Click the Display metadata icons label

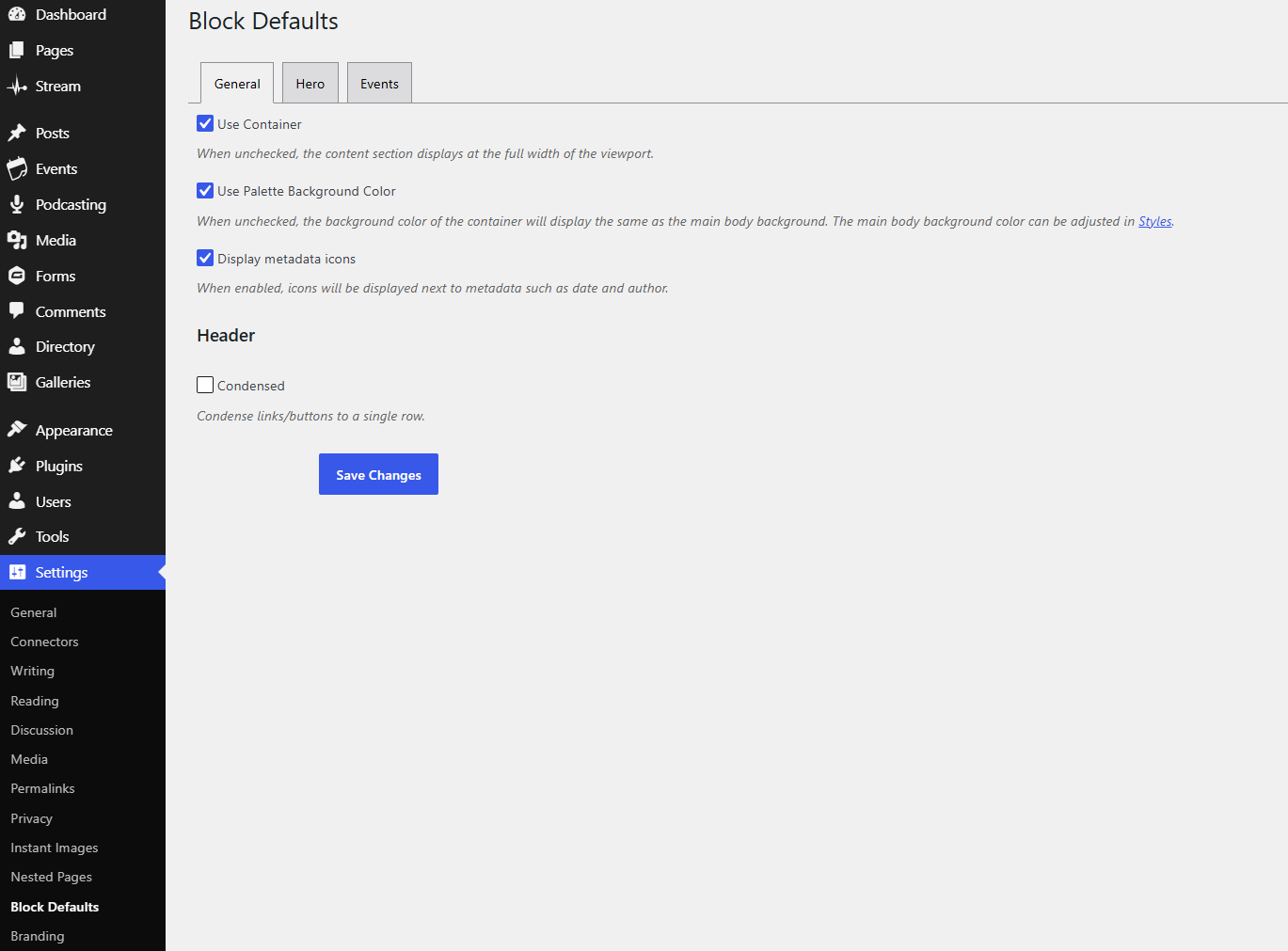click(287, 259)
